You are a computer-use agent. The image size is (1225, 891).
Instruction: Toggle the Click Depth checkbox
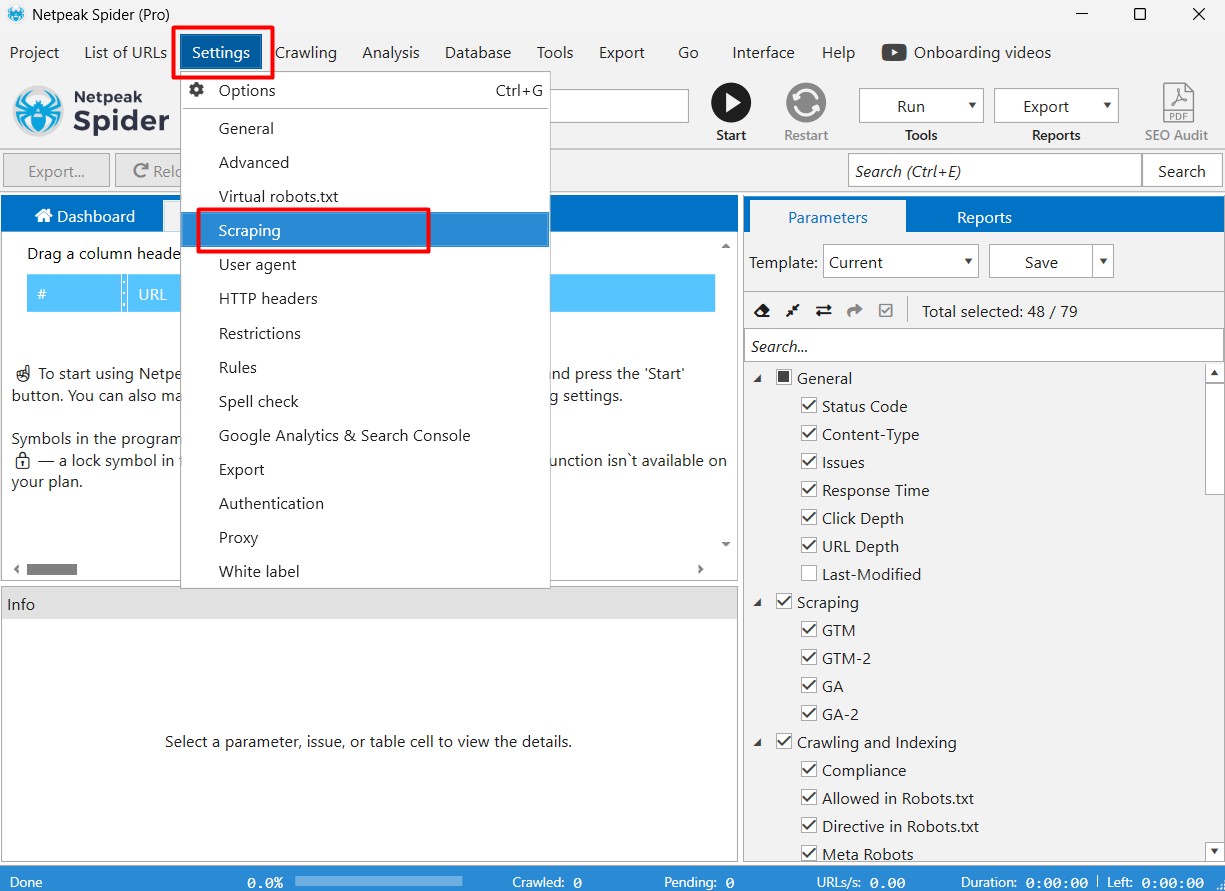pyautogui.click(x=809, y=518)
